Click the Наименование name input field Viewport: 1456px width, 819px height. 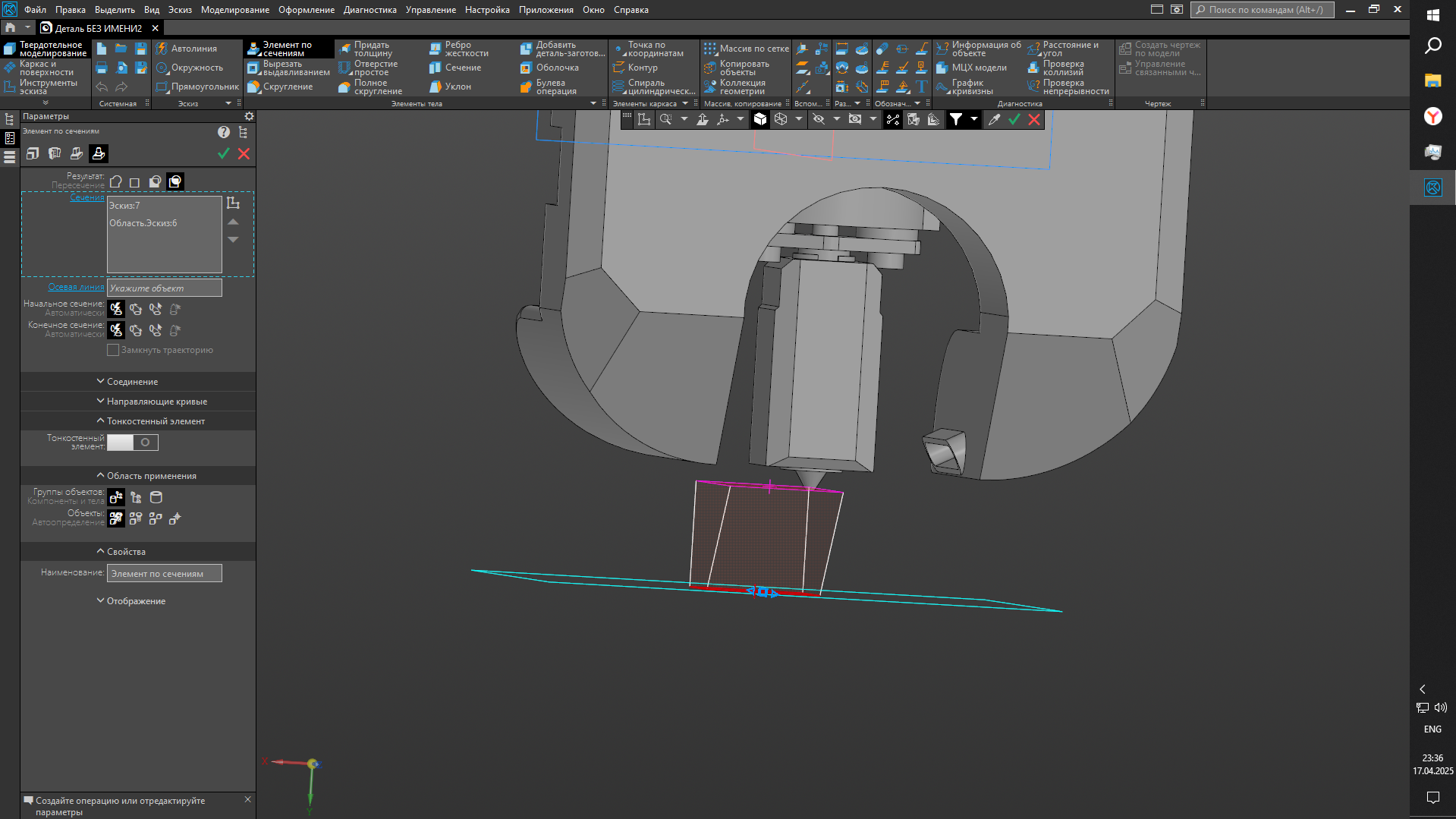click(164, 574)
